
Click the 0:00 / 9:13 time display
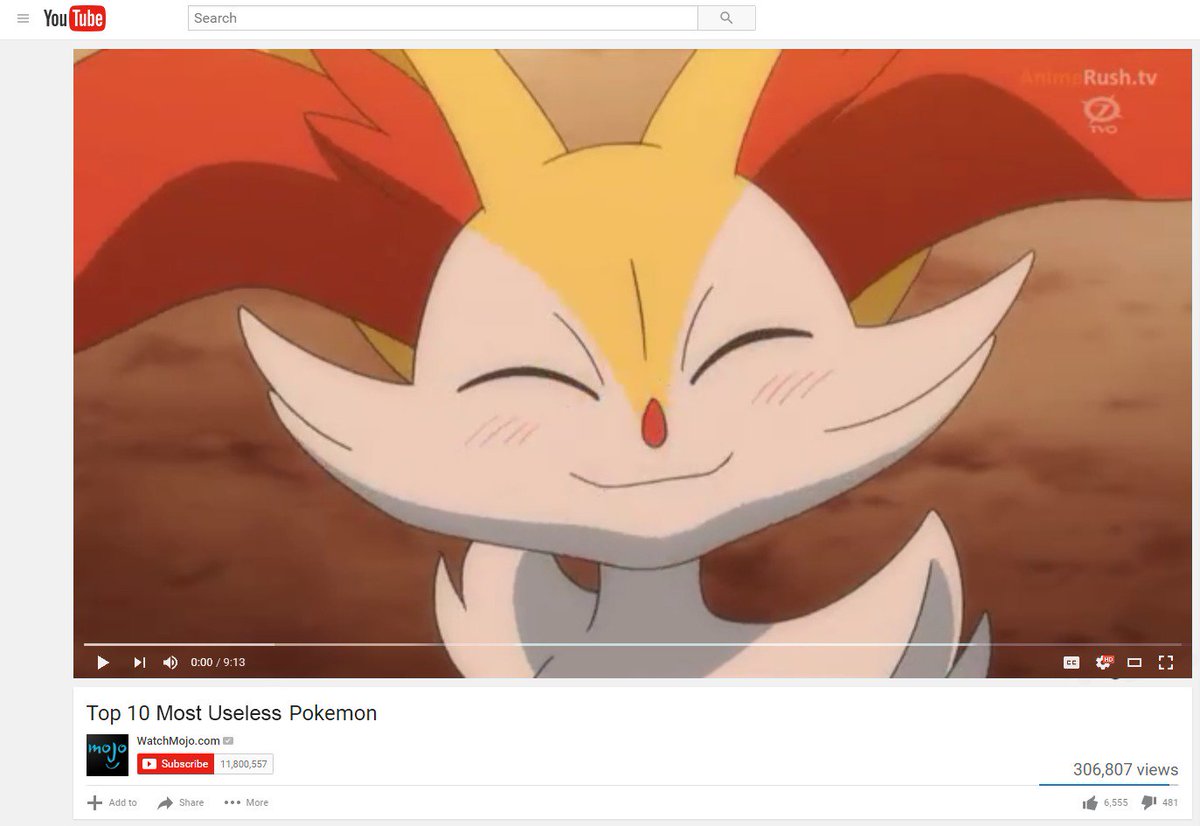coord(218,662)
